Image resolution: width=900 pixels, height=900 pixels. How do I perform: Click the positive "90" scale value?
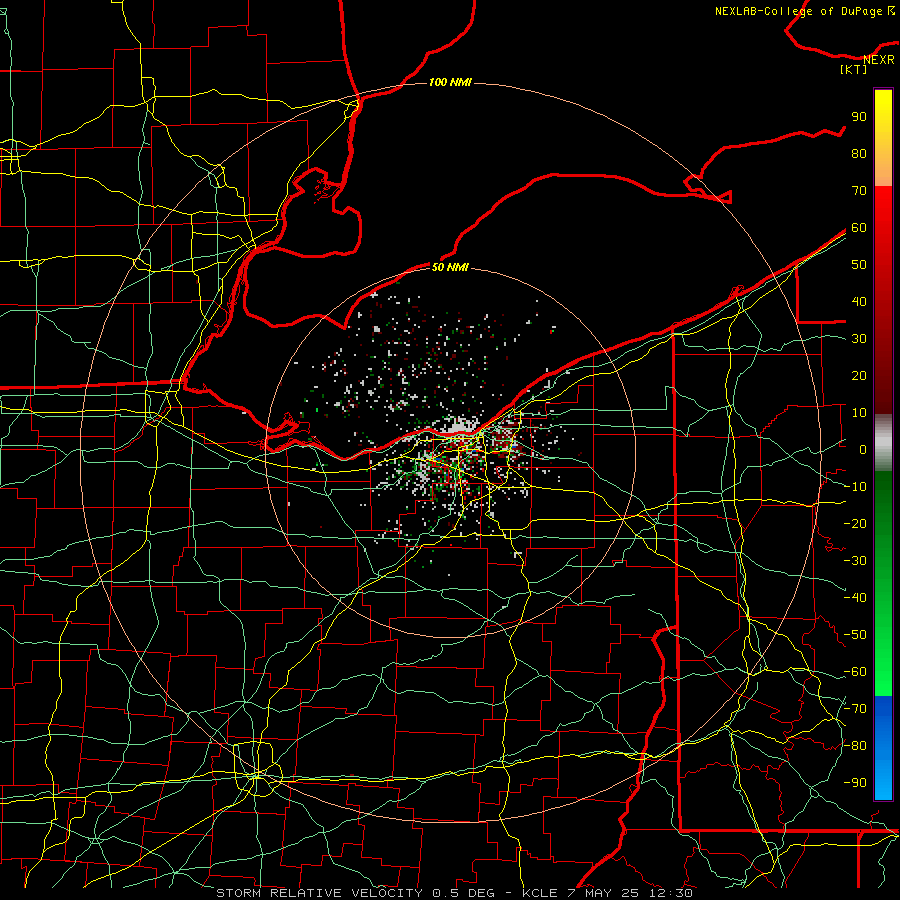pos(859,117)
